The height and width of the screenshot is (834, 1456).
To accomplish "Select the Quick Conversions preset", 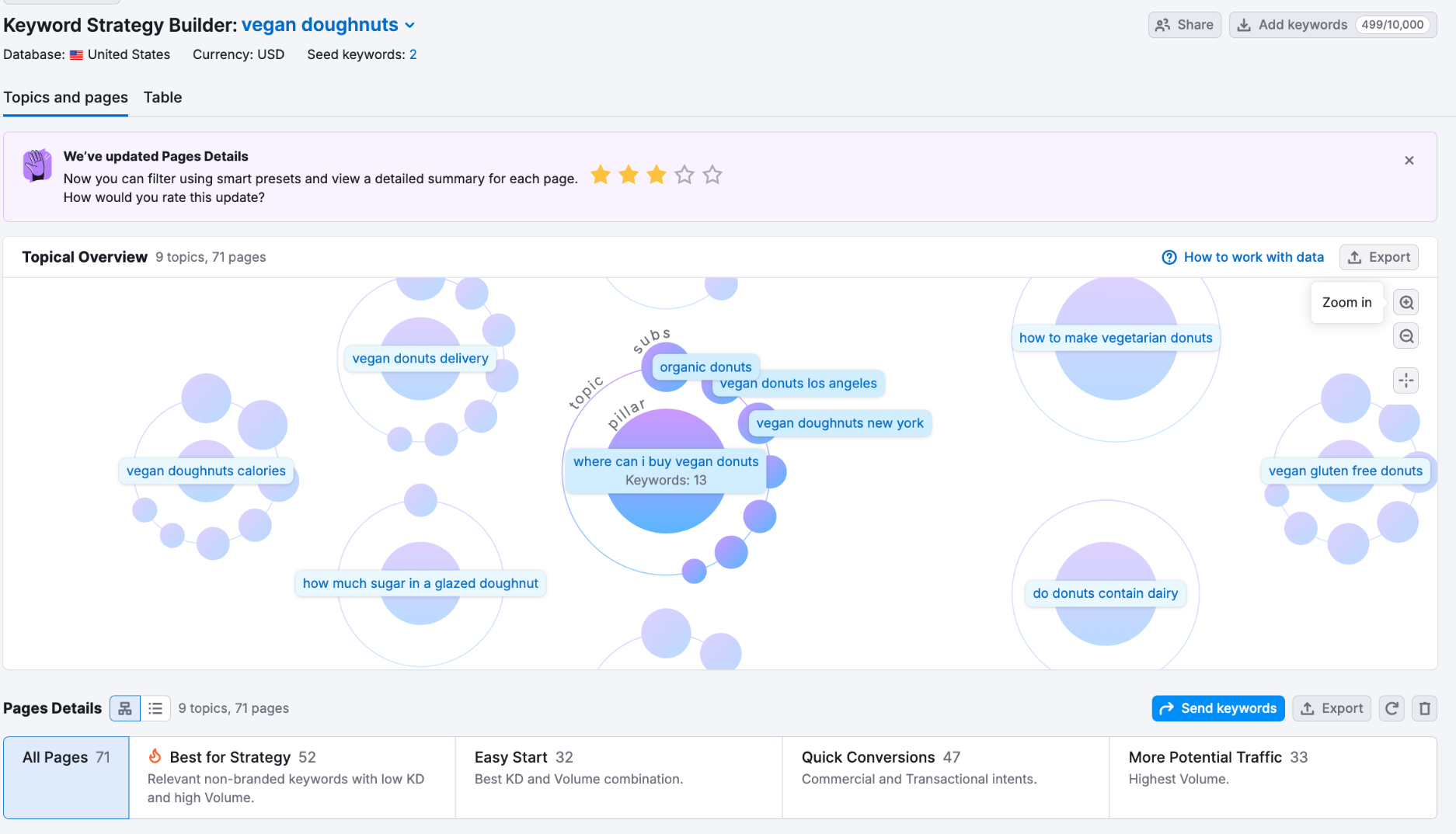I will [x=946, y=777].
